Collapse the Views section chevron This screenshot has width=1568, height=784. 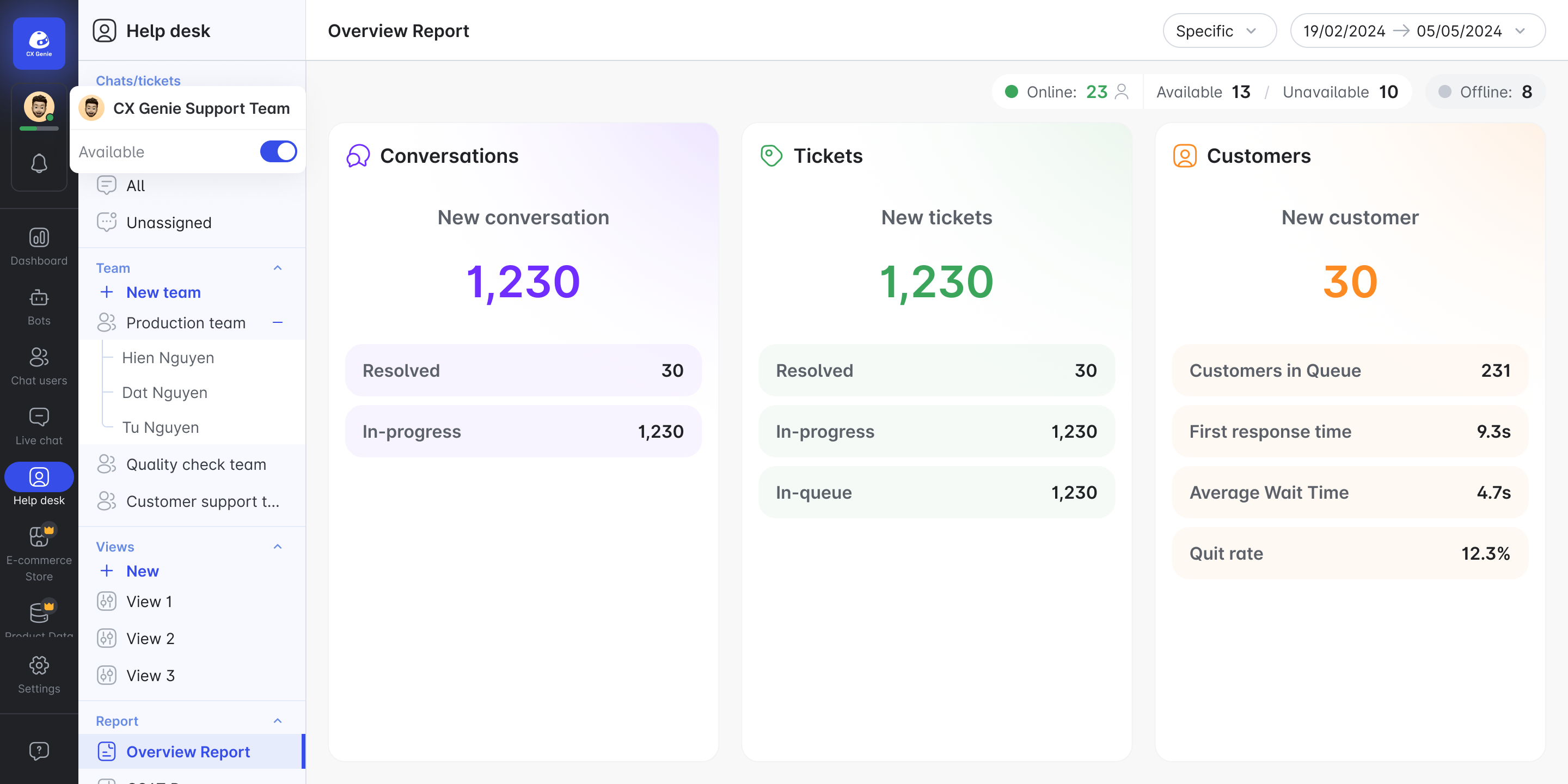pos(278,547)
